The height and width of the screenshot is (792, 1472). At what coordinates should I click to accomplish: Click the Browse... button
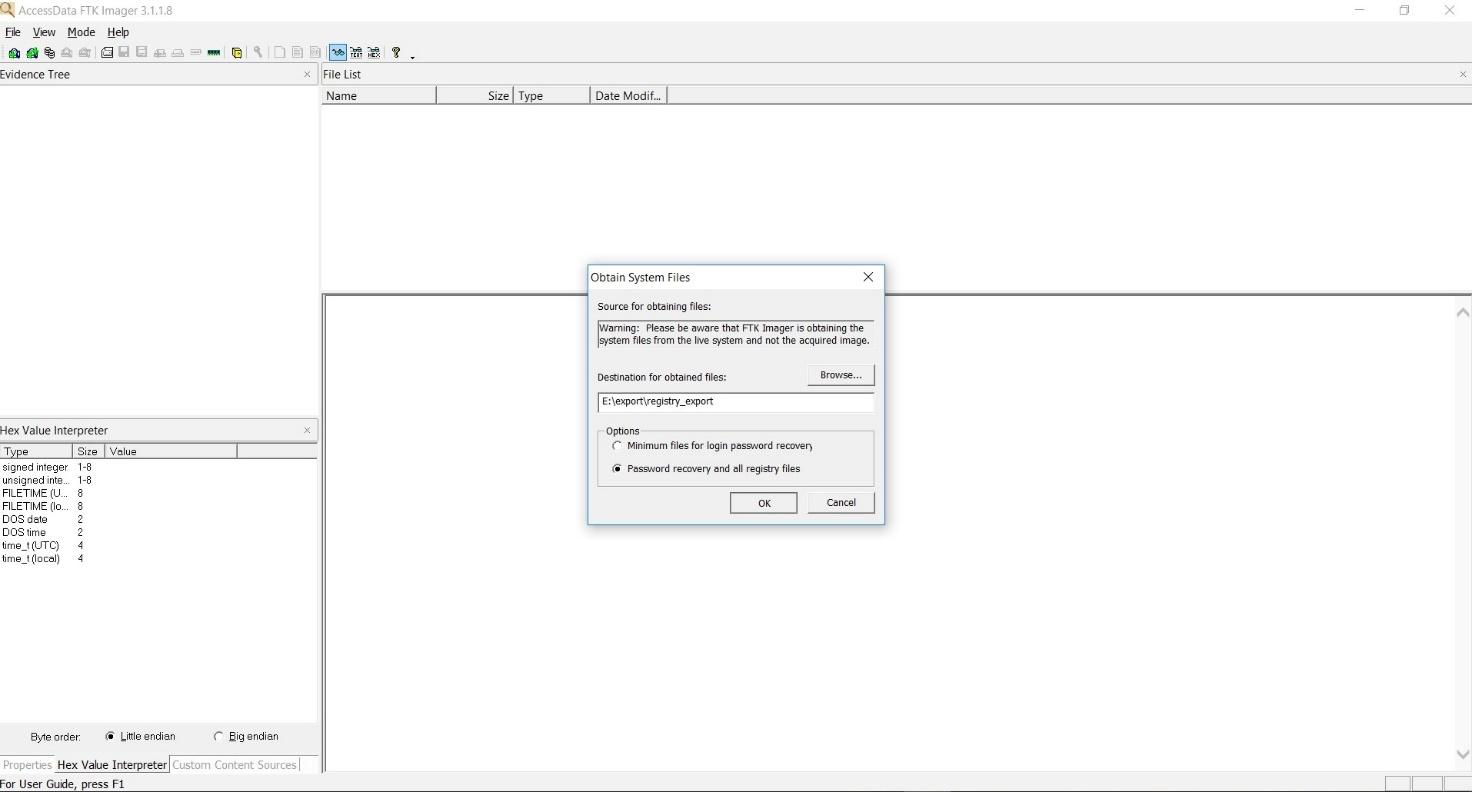[x=840, y=375]
